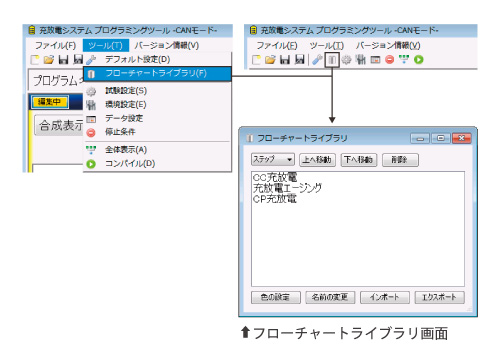Select CP充放電 in the library list
The width and height of the screenshot is (500, 363).
point(275,199)
